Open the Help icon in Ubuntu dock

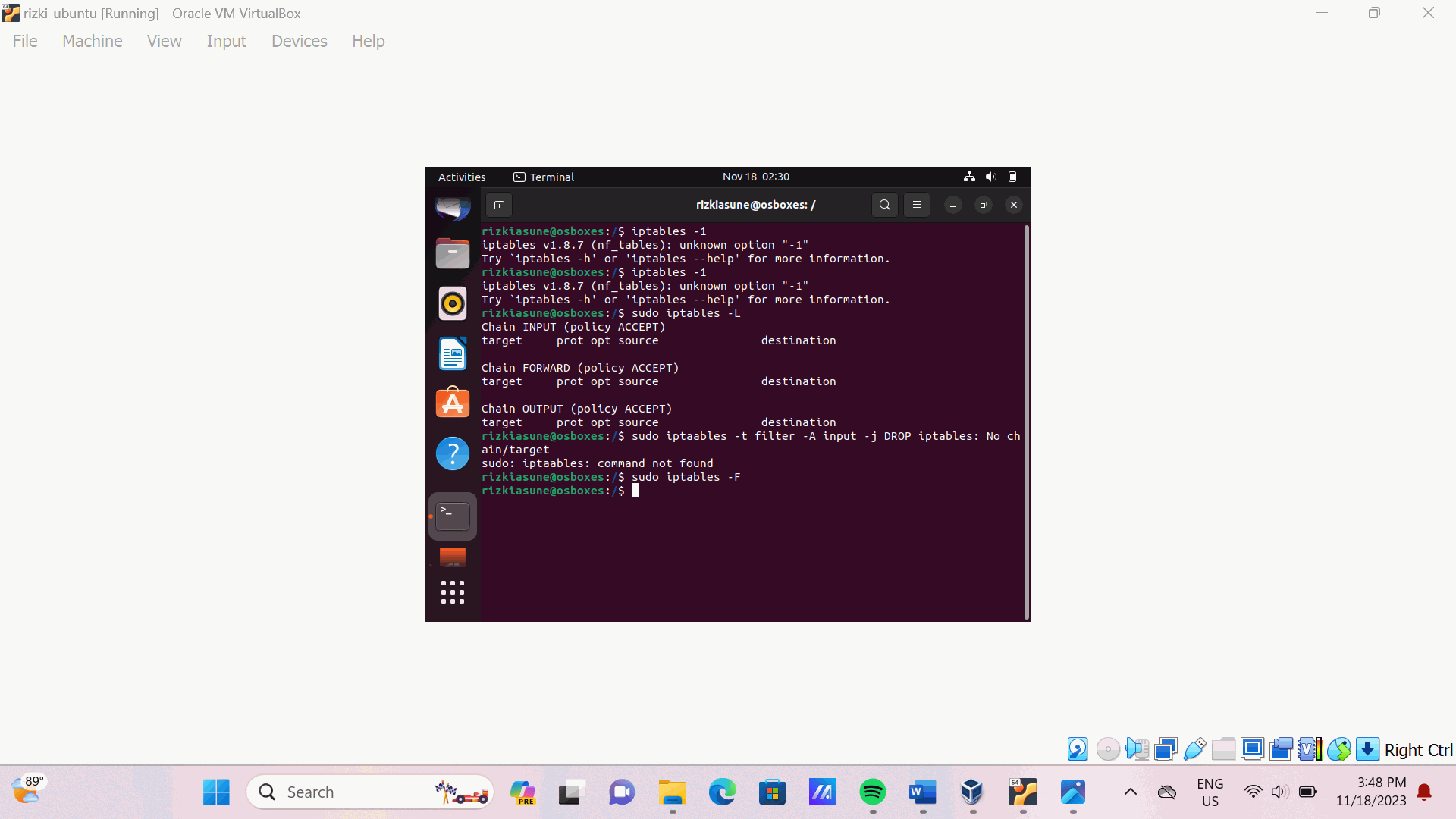453,453
